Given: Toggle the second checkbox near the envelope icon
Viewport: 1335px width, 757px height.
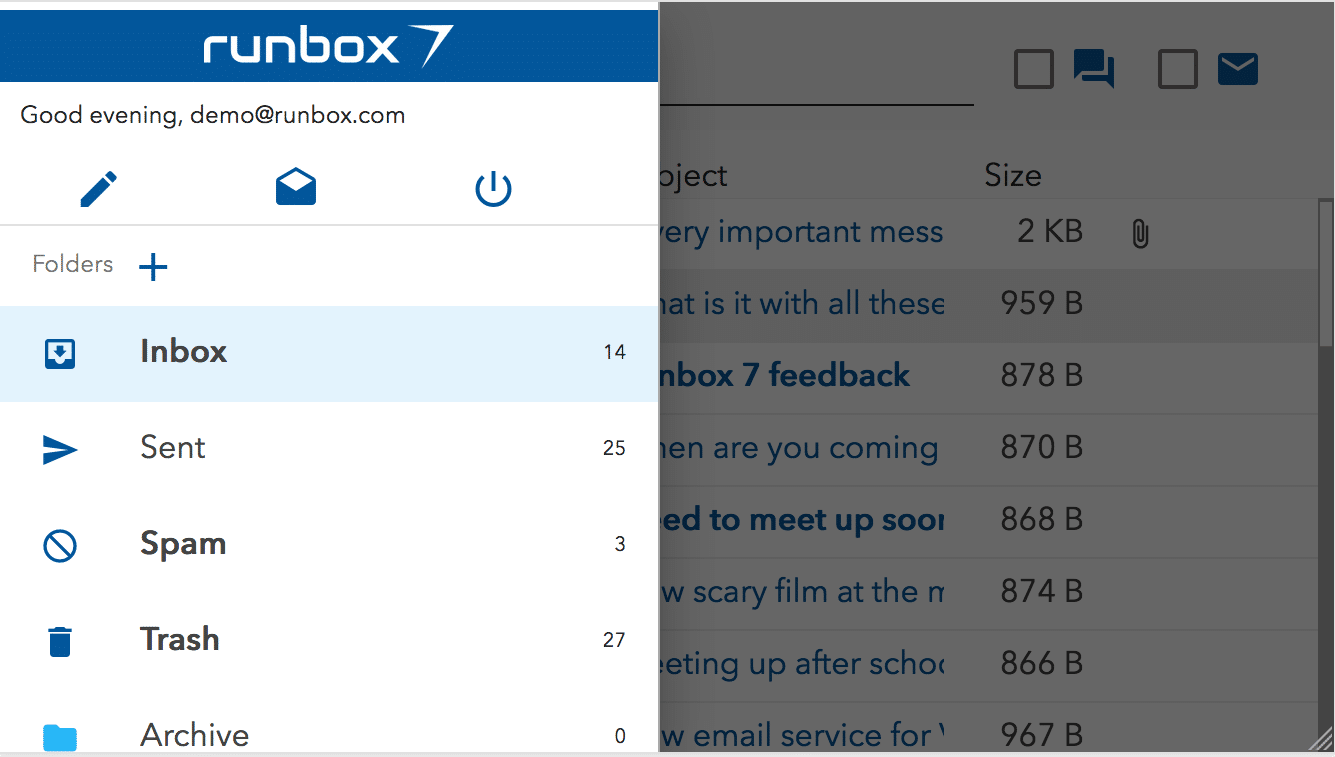Looking at the screenshot, I should tap(1177, 69).
